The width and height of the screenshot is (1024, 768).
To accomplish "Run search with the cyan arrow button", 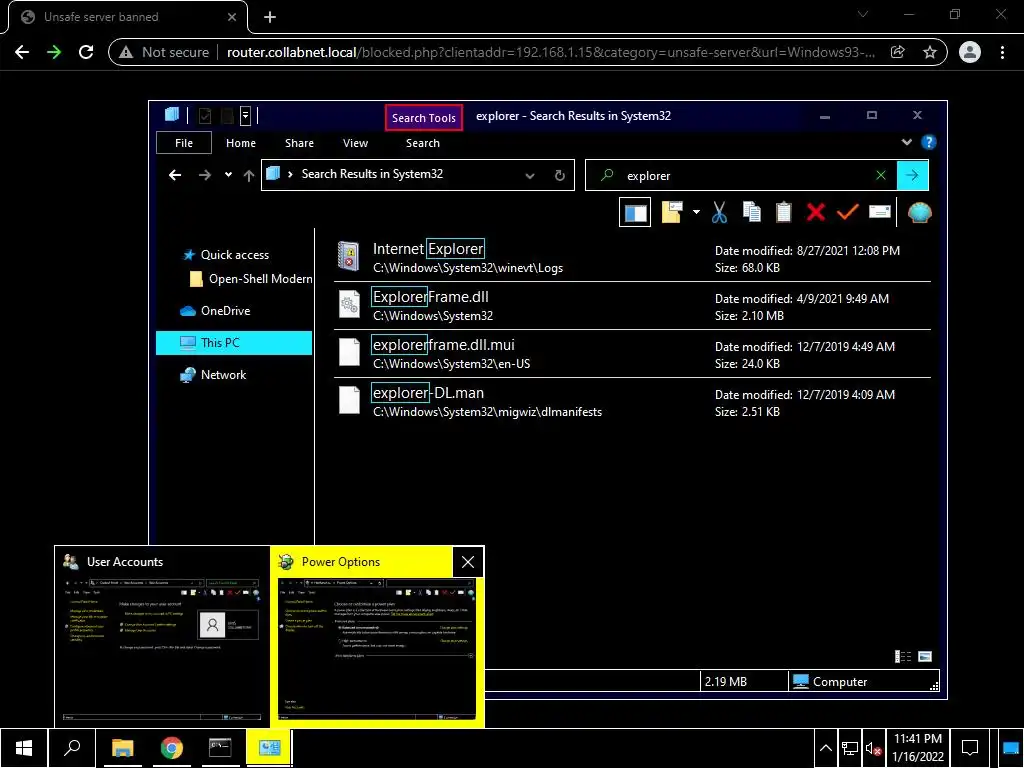I will click(x=912, y=175).
